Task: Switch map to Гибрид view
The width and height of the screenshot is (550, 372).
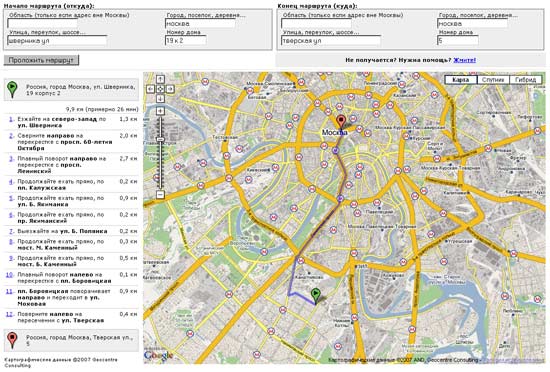Action: point(525,80)
